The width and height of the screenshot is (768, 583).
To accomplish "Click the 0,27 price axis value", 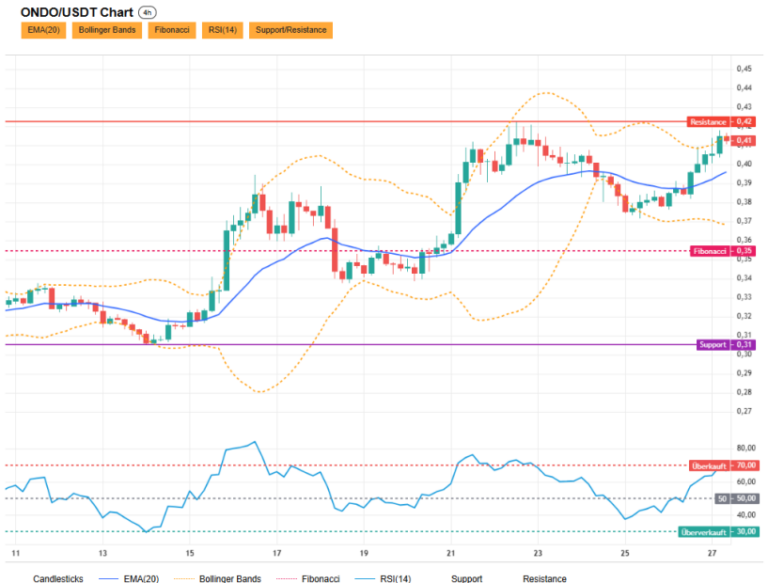I will point(744,411).
